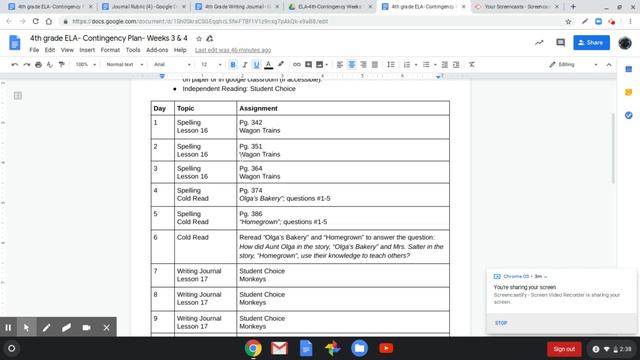Show the document outline icon
Viewport: 640px width, 360px height.
point(18,96)
